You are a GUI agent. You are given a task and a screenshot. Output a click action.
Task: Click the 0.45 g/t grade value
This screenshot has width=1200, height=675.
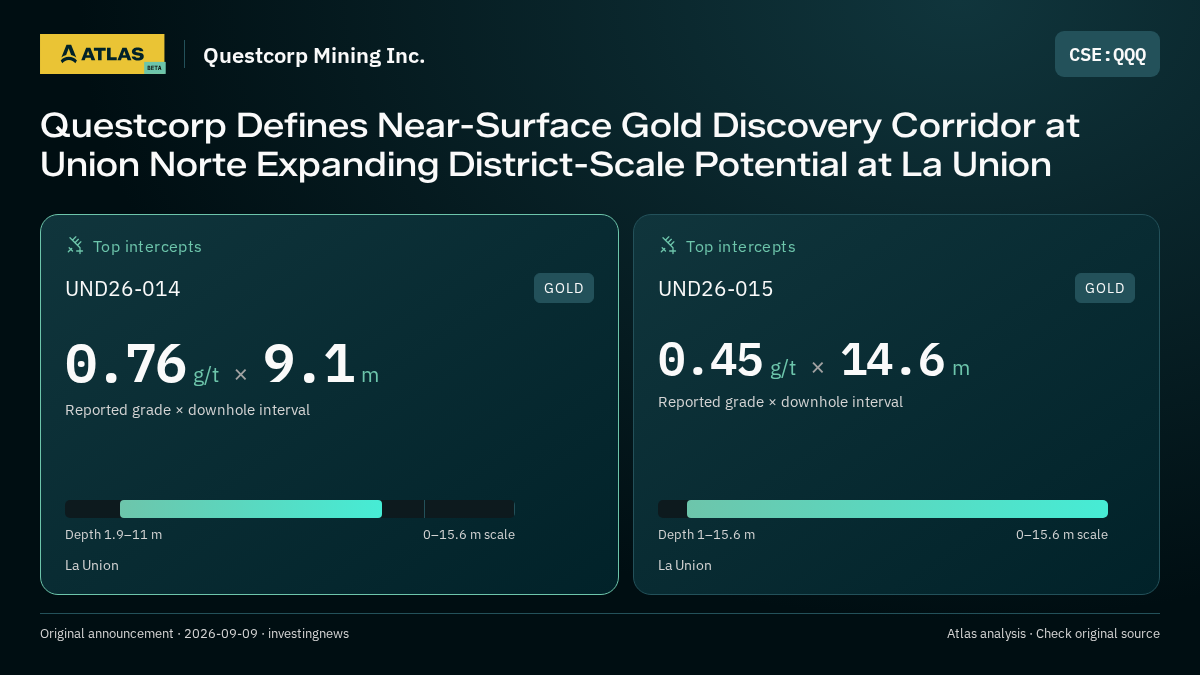[x=727, y=361]
